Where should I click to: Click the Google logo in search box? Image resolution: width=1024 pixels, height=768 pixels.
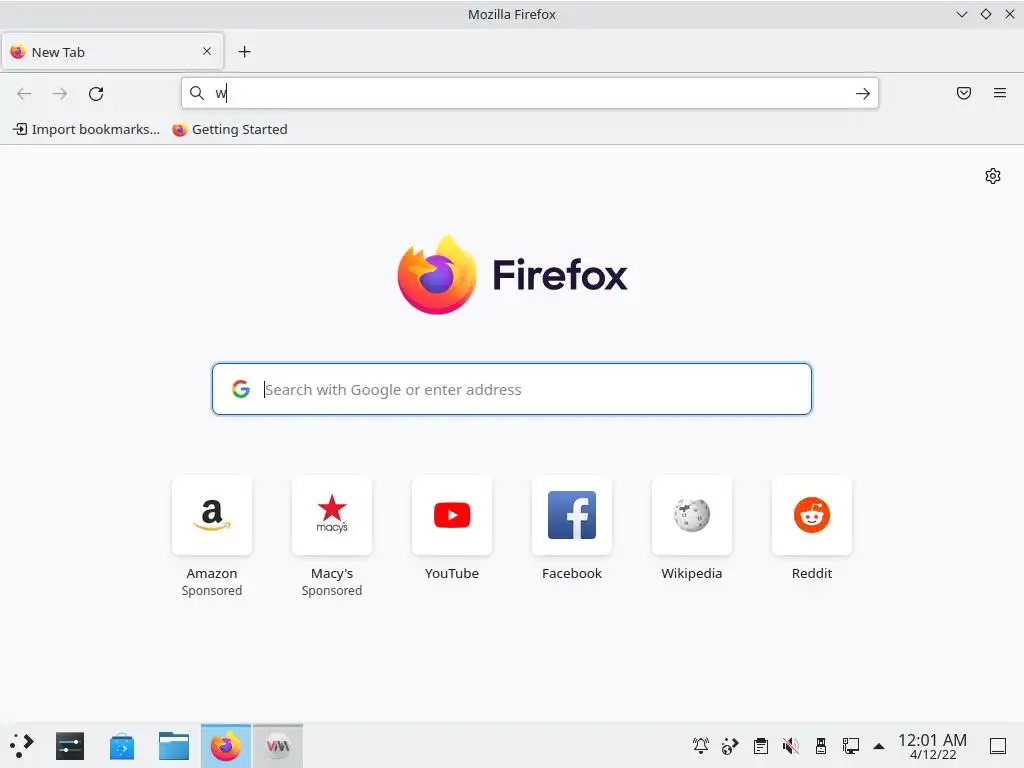click(241, 389)
